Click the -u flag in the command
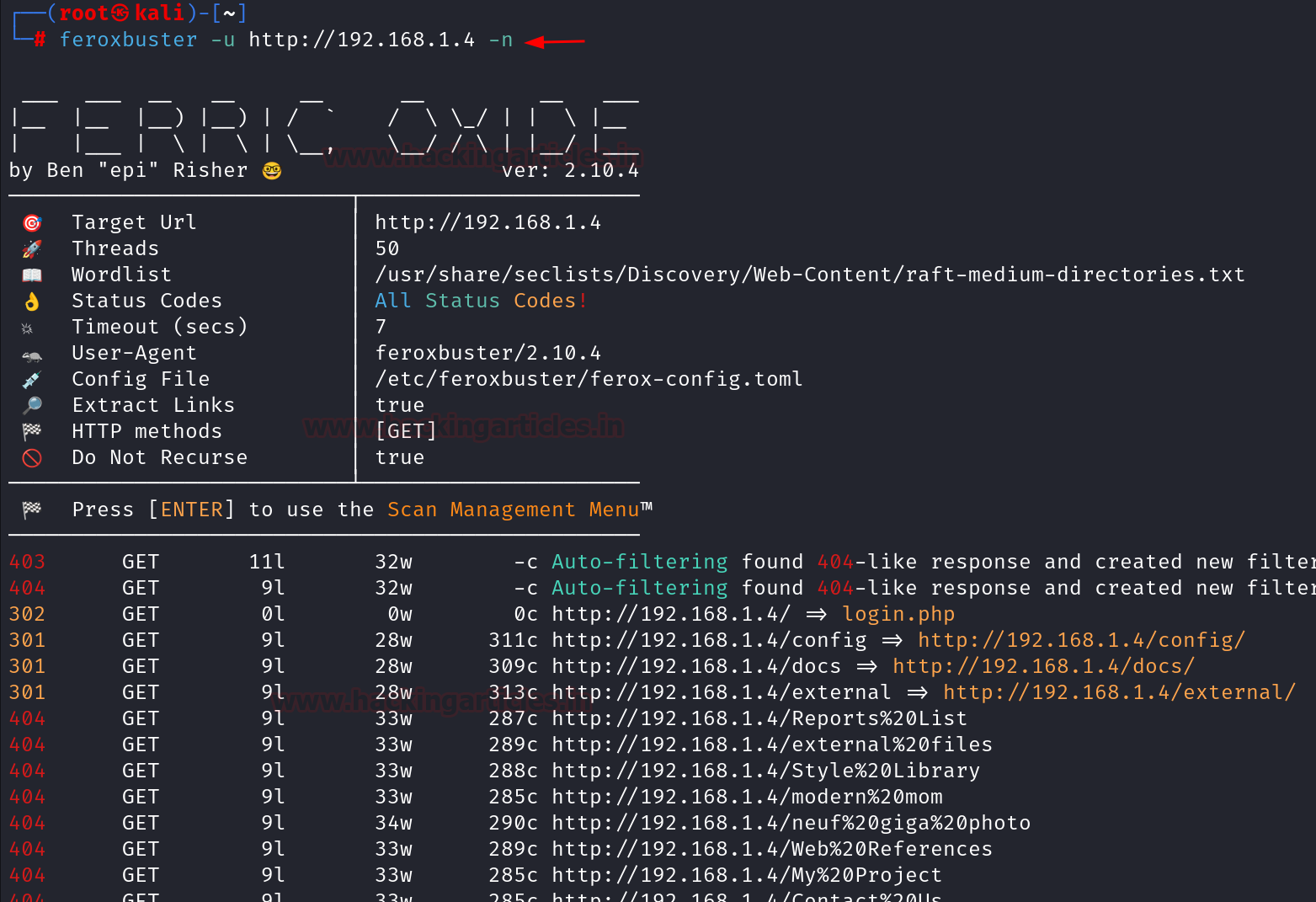This screenshot has width=1316, height=902. [223, 40]
